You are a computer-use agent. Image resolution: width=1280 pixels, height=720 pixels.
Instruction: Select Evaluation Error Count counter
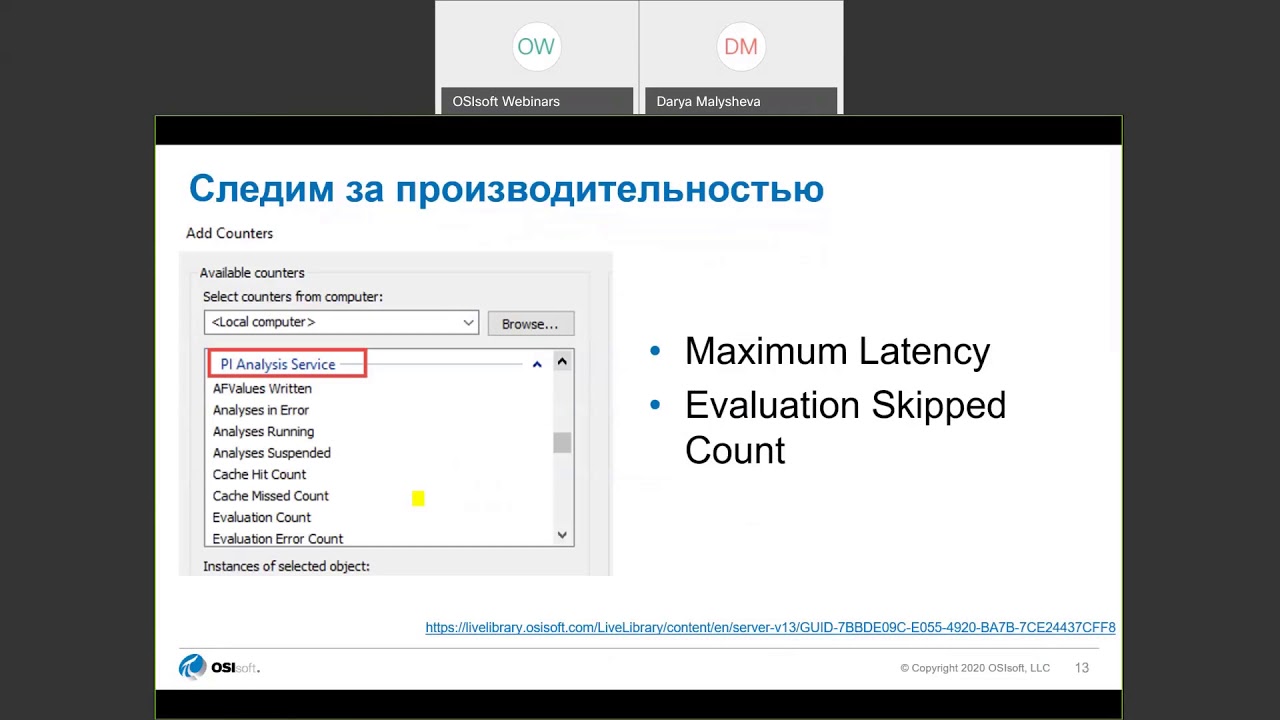click(278, 538)
